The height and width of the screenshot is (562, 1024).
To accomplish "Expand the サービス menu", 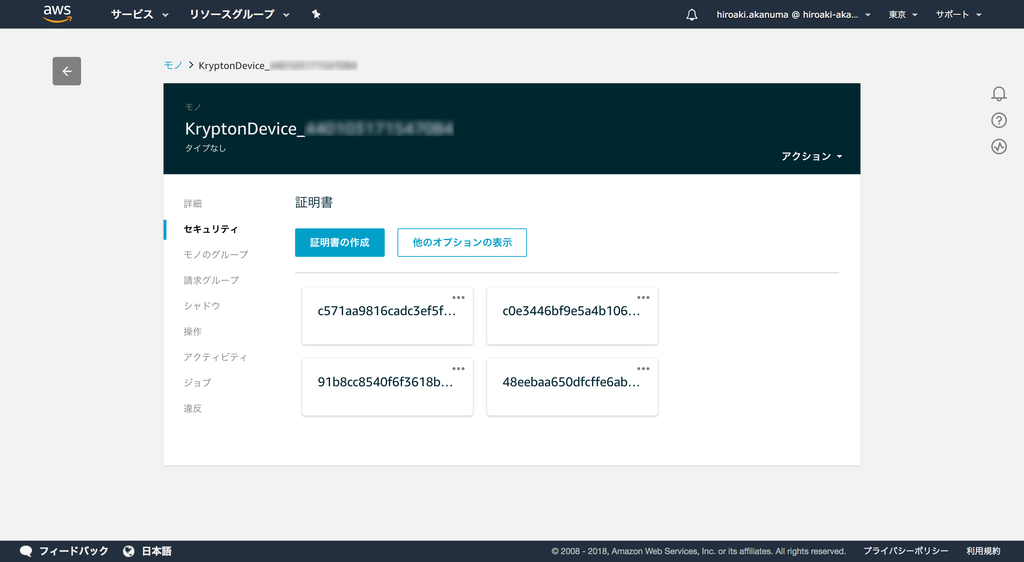I will [x=140, y=14].
